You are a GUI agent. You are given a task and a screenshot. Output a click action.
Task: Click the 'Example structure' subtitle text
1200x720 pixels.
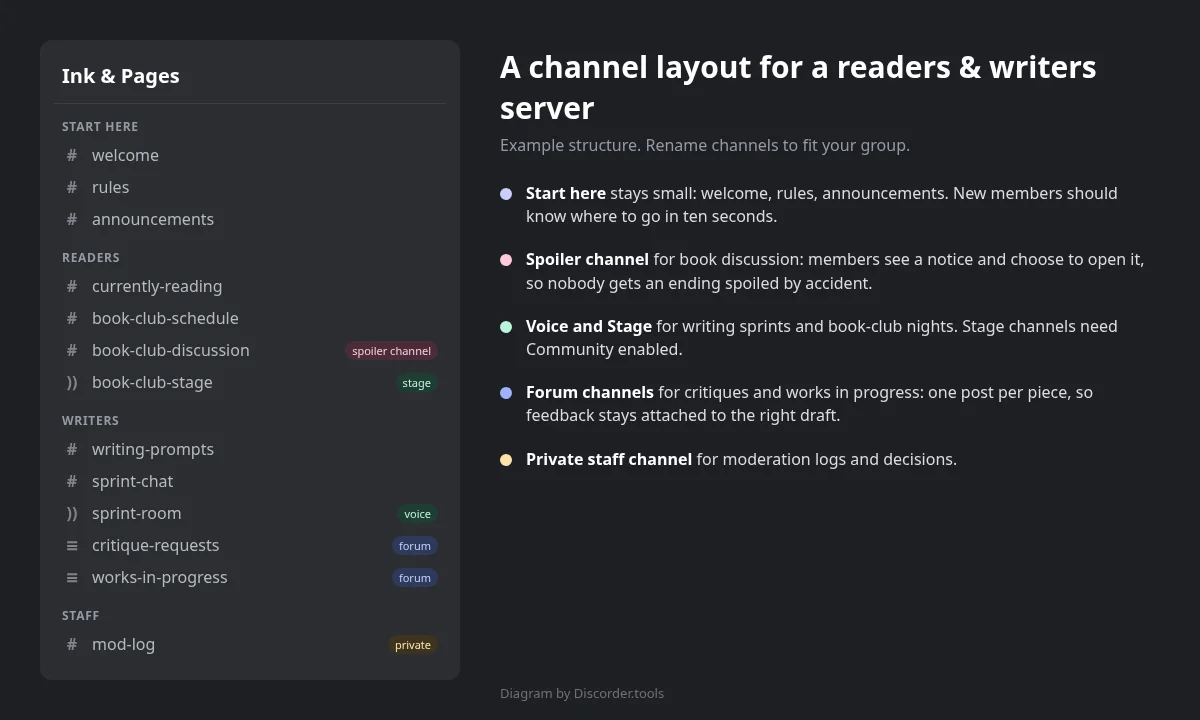coord(705,145)
